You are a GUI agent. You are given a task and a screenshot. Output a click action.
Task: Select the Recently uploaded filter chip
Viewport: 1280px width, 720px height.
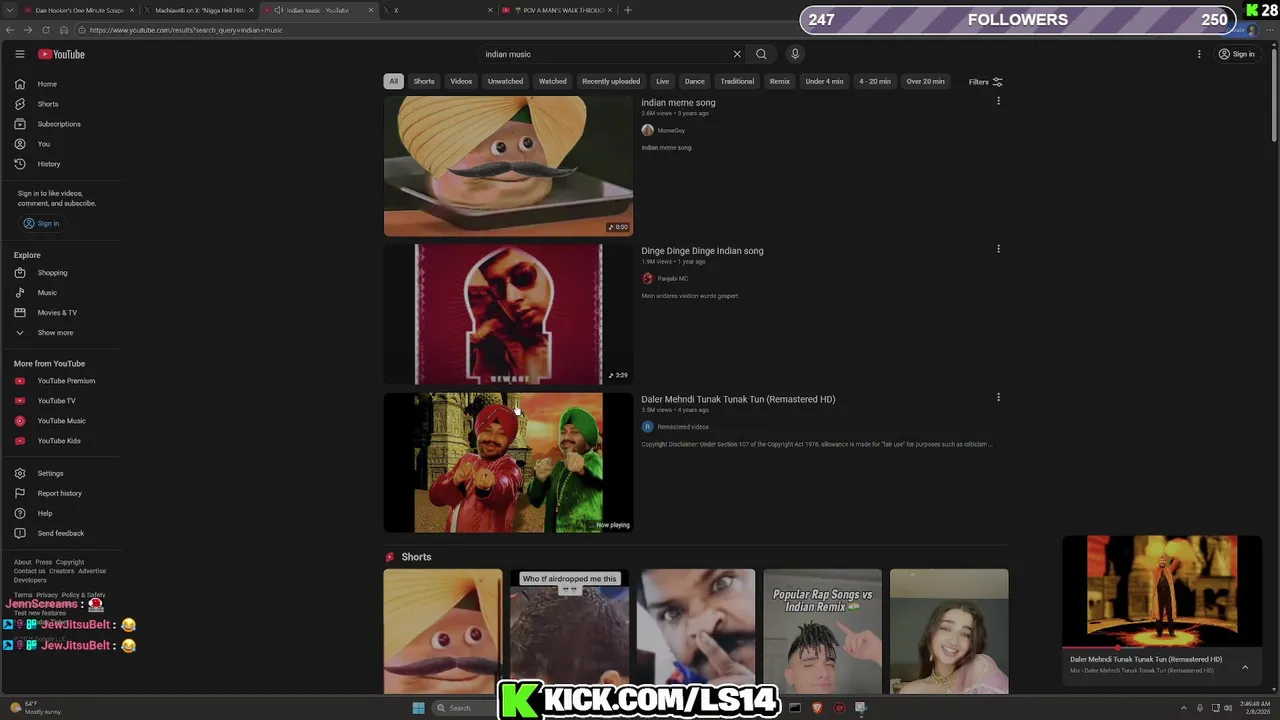pyautogui.click(x=611, y=82)
